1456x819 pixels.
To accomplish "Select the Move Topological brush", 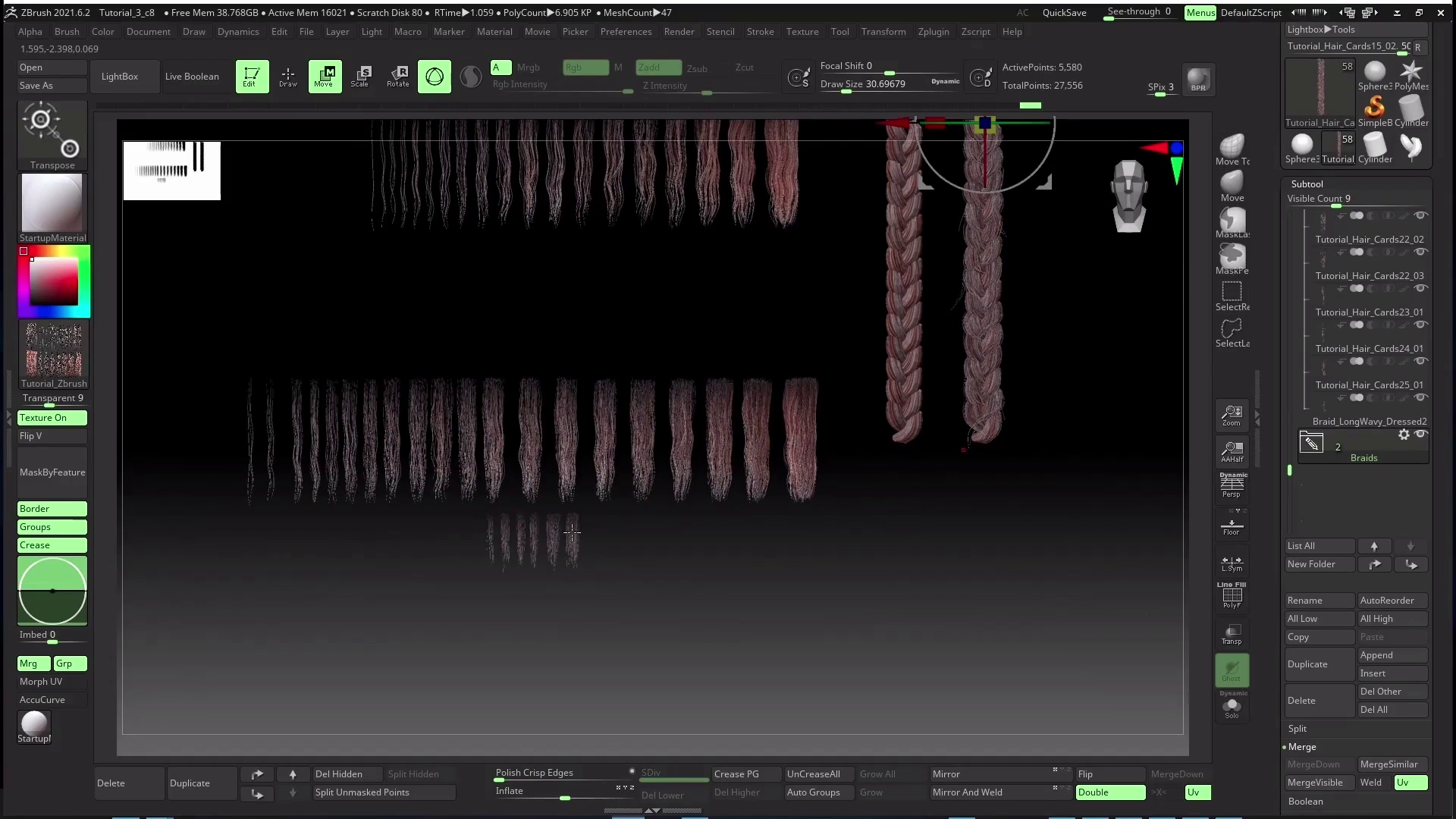I will (1232, 149).
